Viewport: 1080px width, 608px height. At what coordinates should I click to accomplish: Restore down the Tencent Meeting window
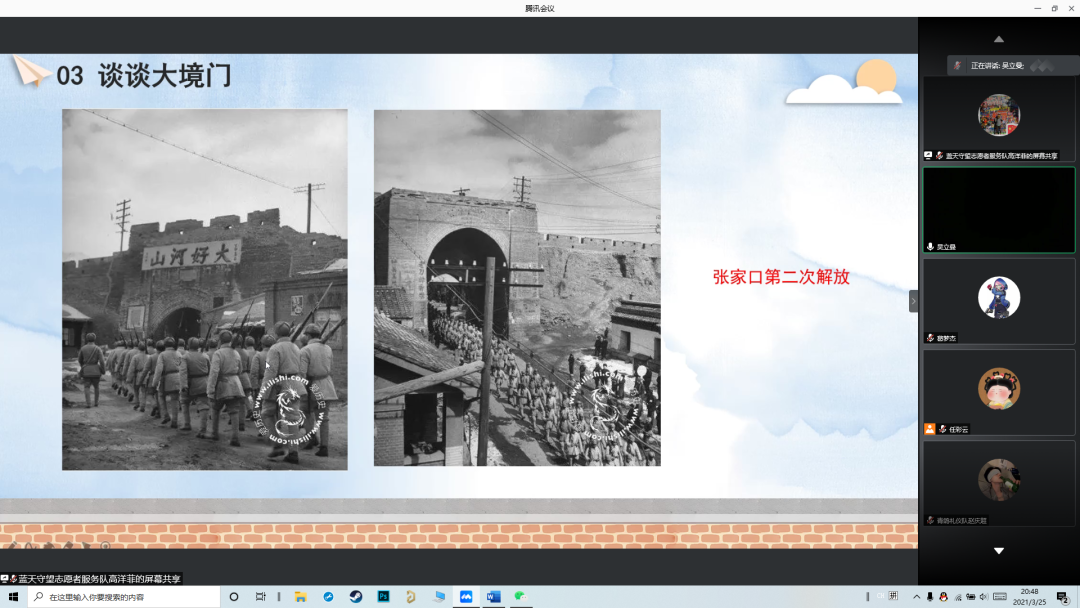(1055, 8)
